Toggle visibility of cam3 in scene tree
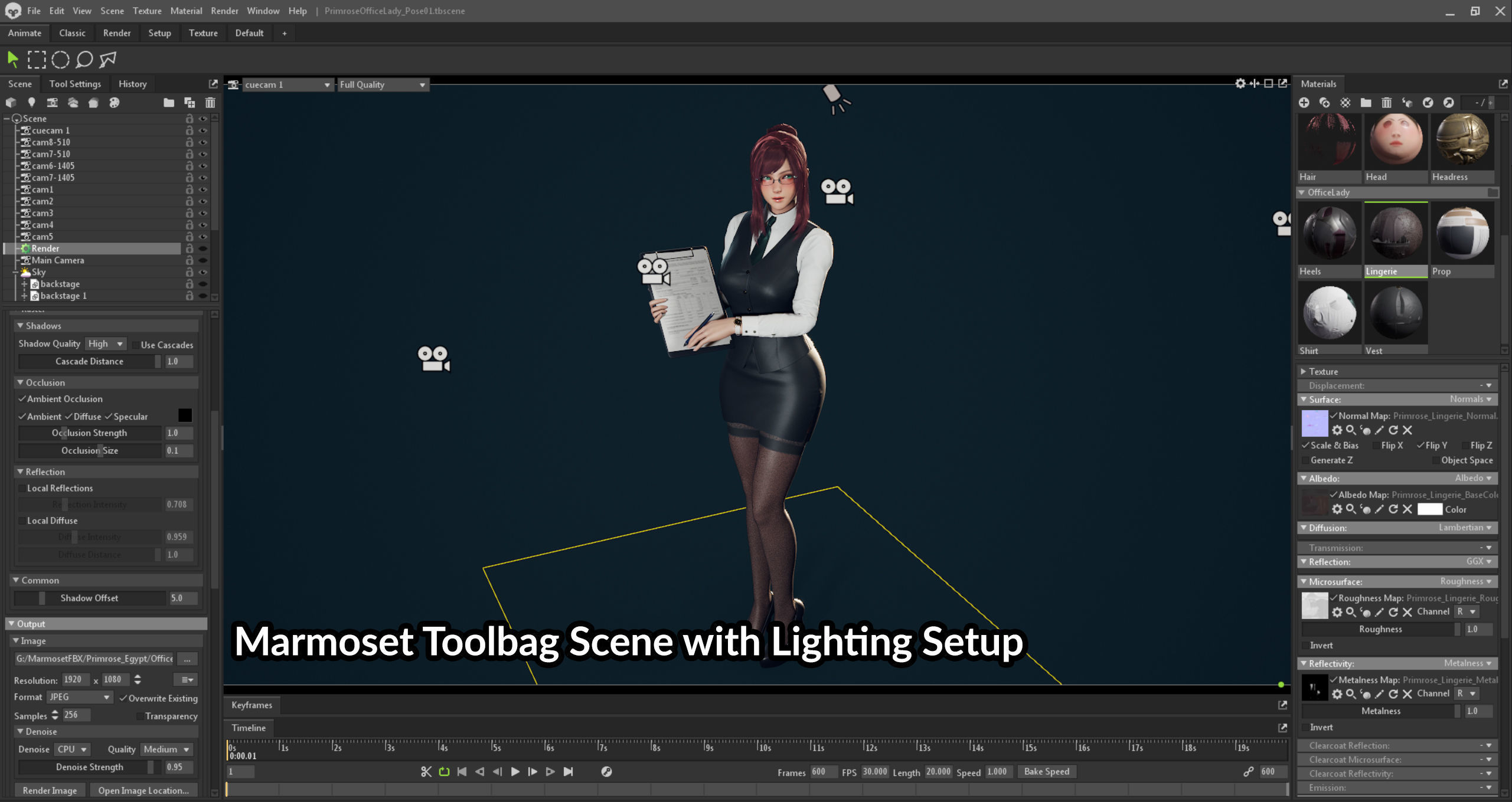Screen dimensions: 1512x802 pyautogui.click(x=203, y=213)
